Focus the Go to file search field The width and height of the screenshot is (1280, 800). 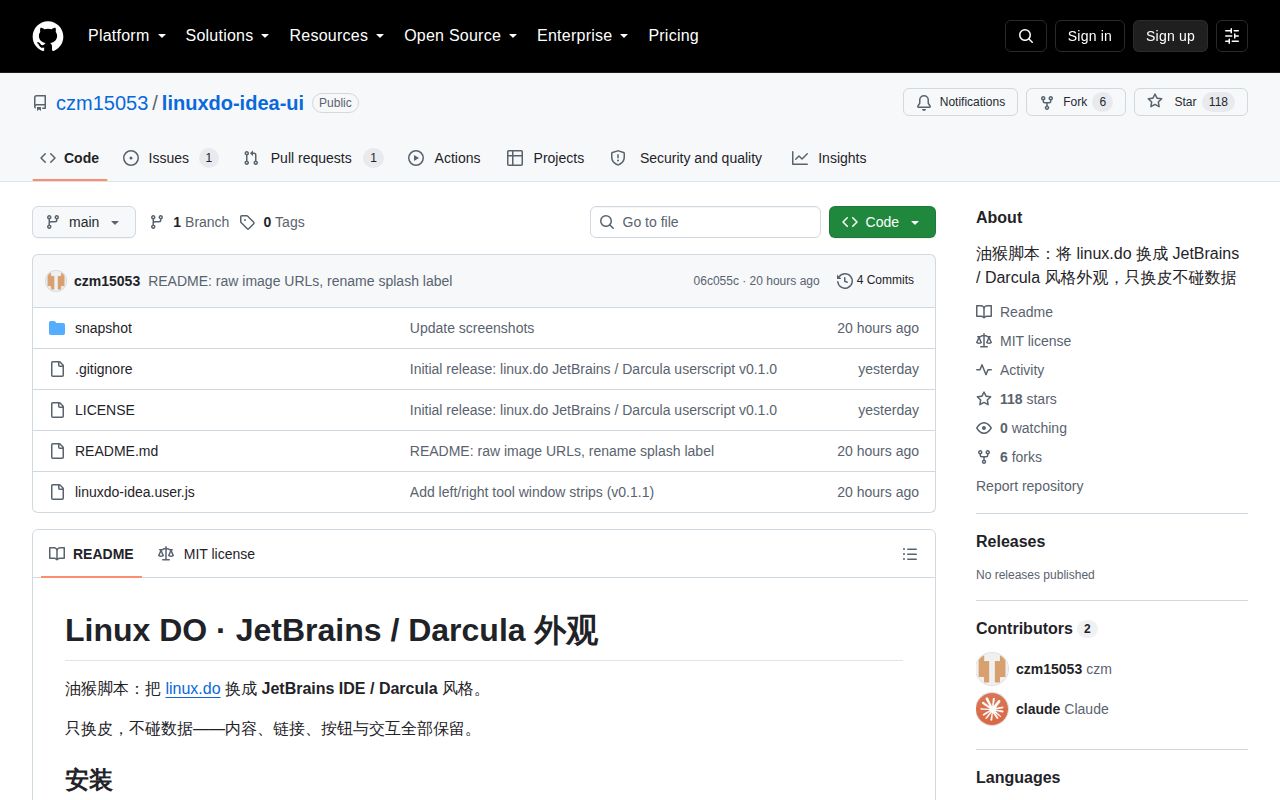click(x=705, y=222)
